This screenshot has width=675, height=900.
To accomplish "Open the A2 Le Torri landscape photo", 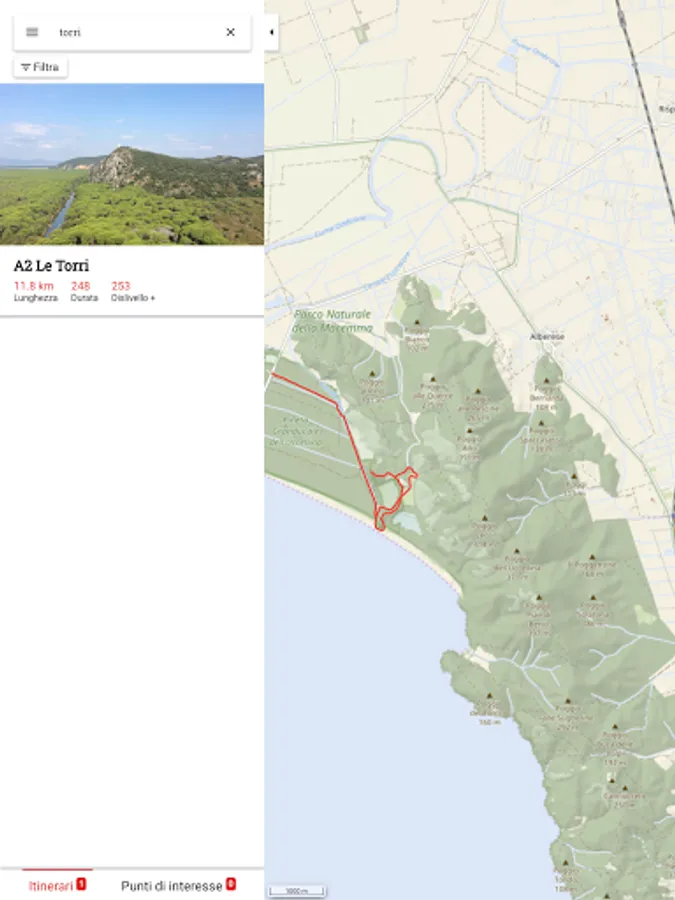I will pos(132,164).
